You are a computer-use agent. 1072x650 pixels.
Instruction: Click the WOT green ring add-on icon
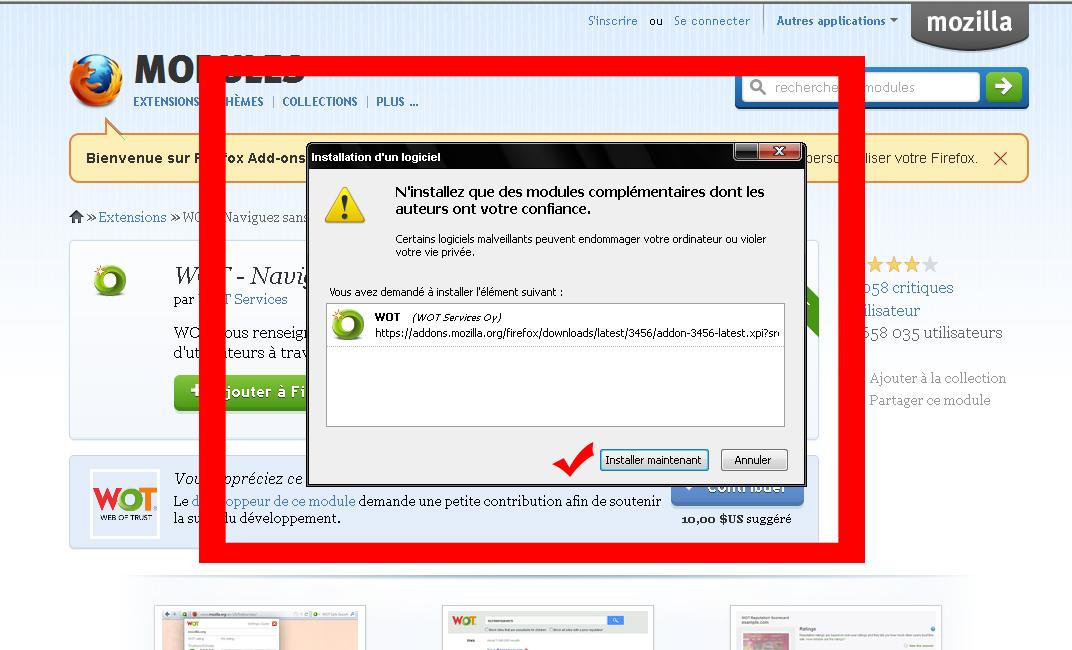pos(109,280)
